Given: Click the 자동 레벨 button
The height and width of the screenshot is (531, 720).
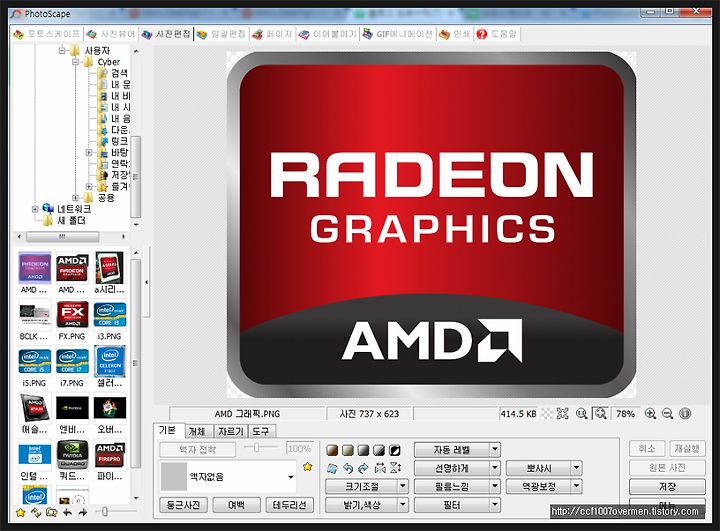Looking at the screenshot, I should pos(452,450).
